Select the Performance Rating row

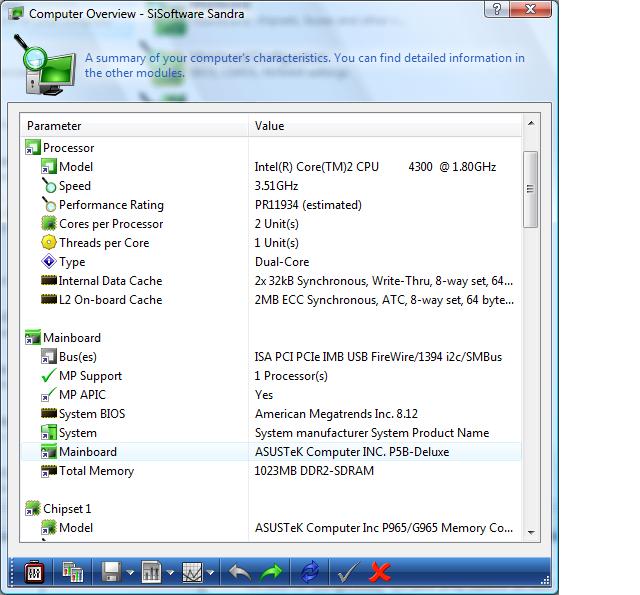point(271,205)
